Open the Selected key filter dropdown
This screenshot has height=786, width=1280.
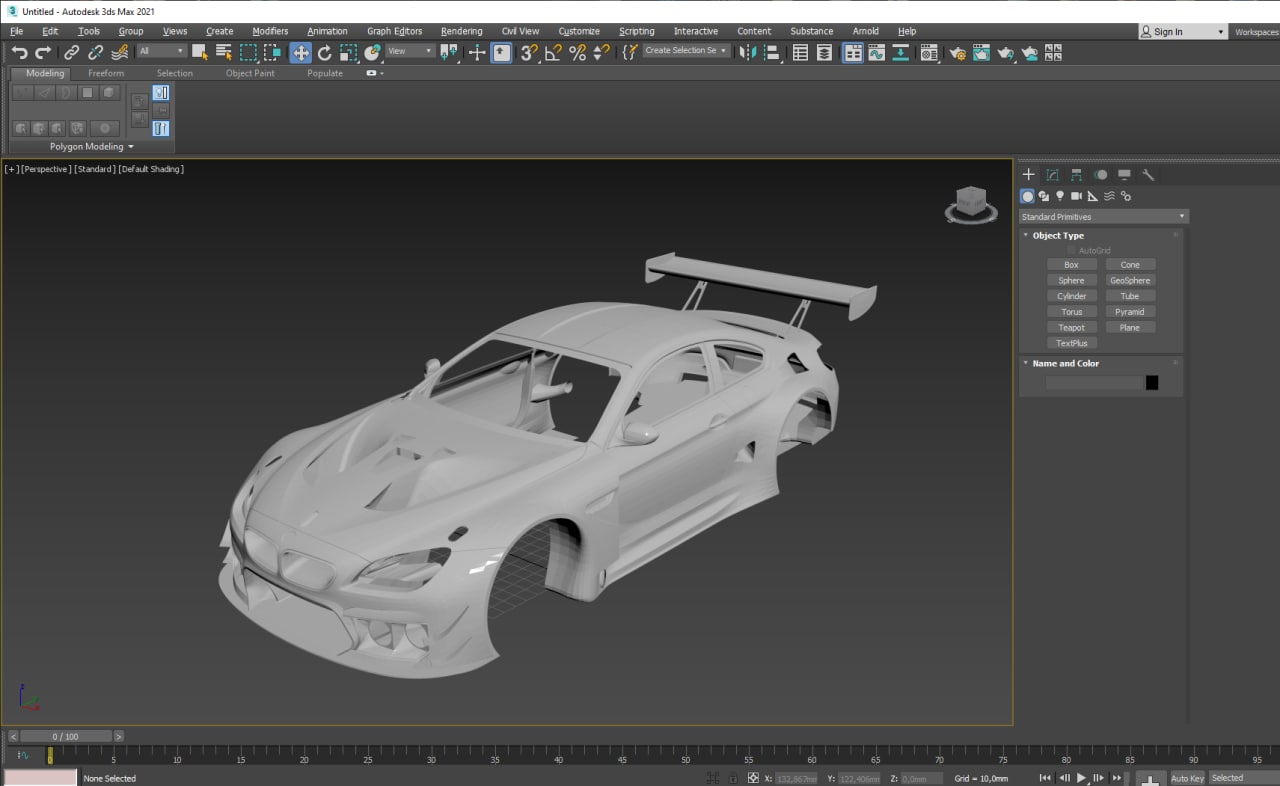pyautogui.click(x=1244, y=778)
